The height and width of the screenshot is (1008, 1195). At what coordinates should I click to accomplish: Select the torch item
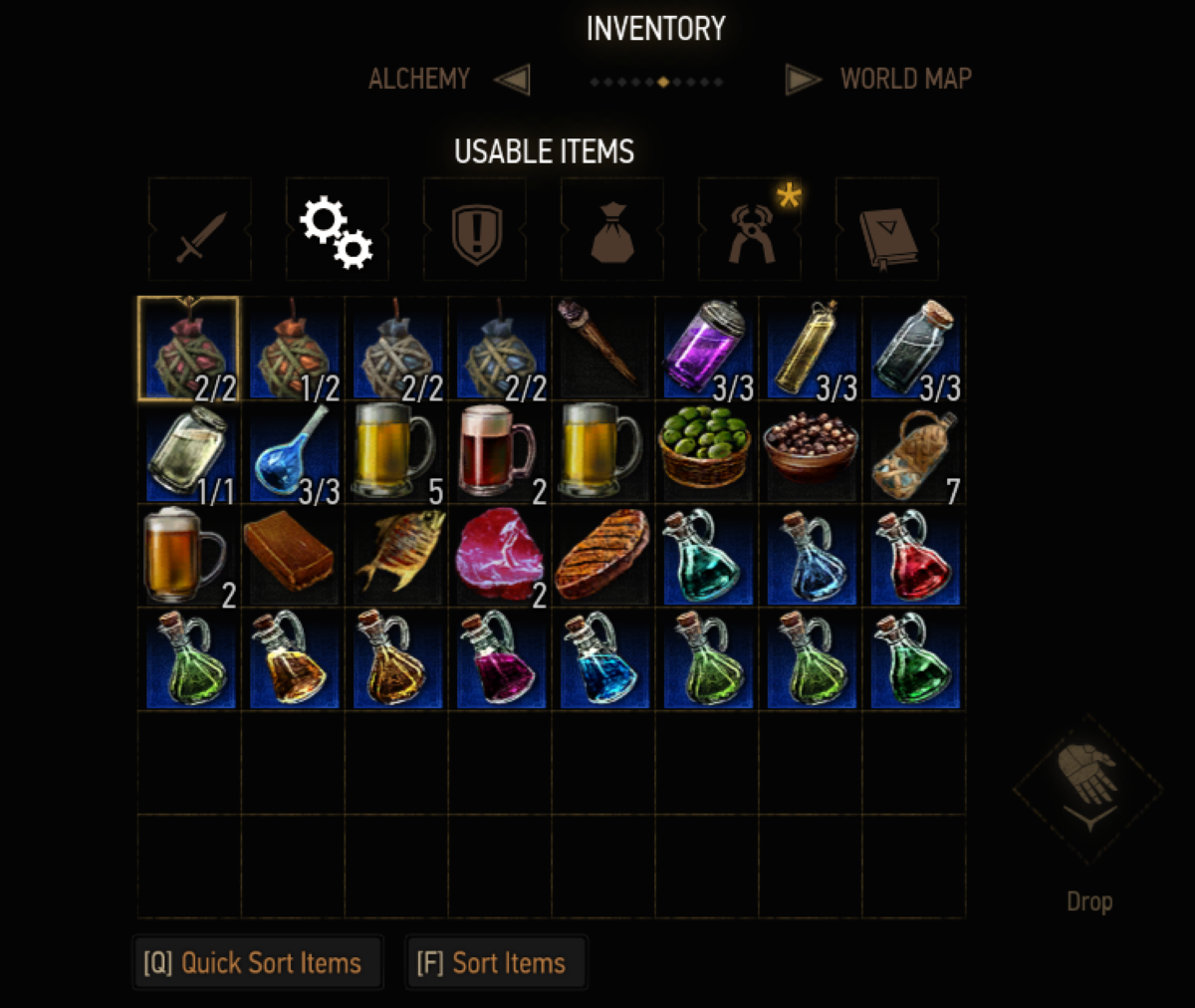coord(603,348)
